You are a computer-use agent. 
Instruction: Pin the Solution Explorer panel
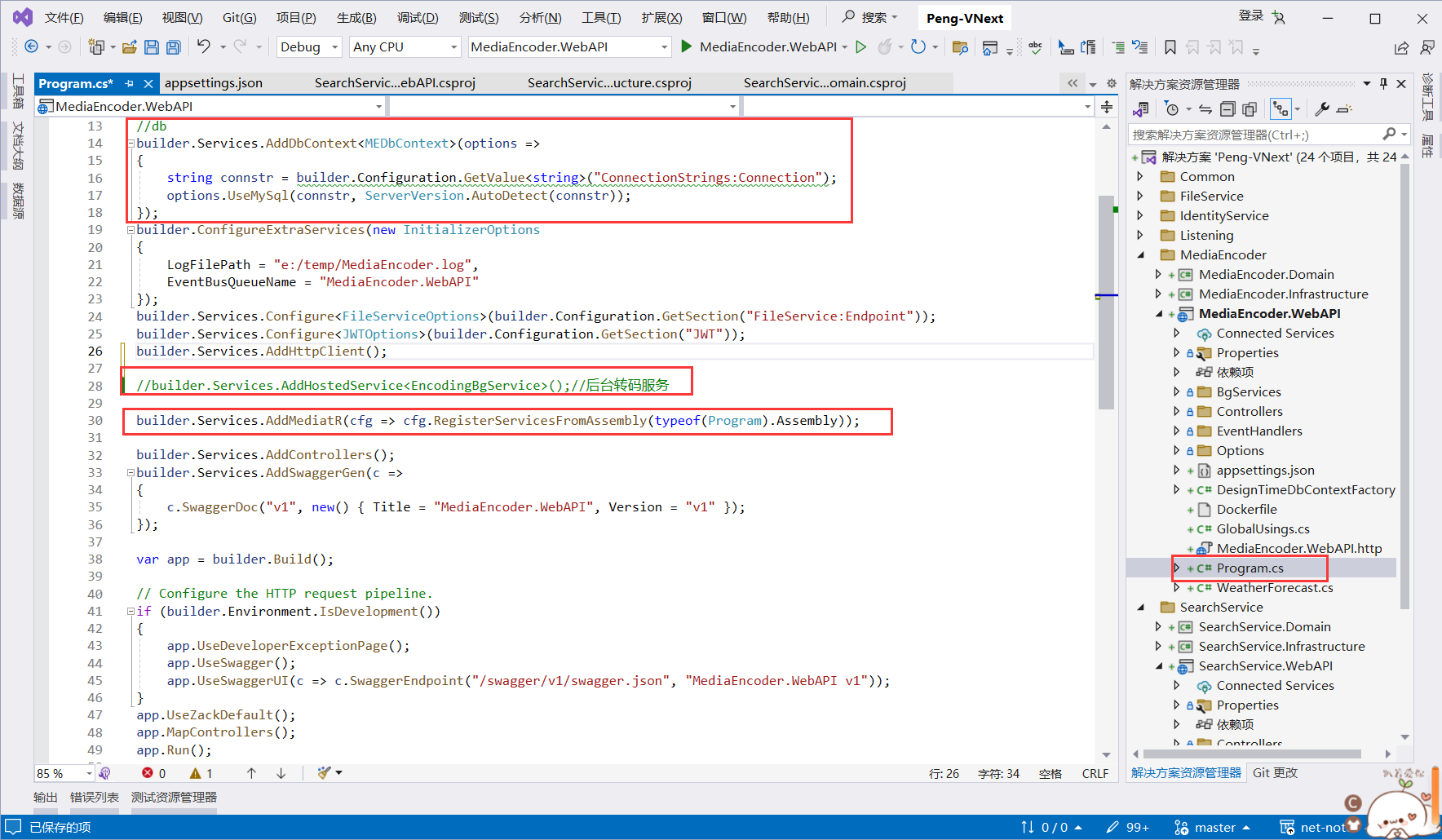coord(1383,83)
